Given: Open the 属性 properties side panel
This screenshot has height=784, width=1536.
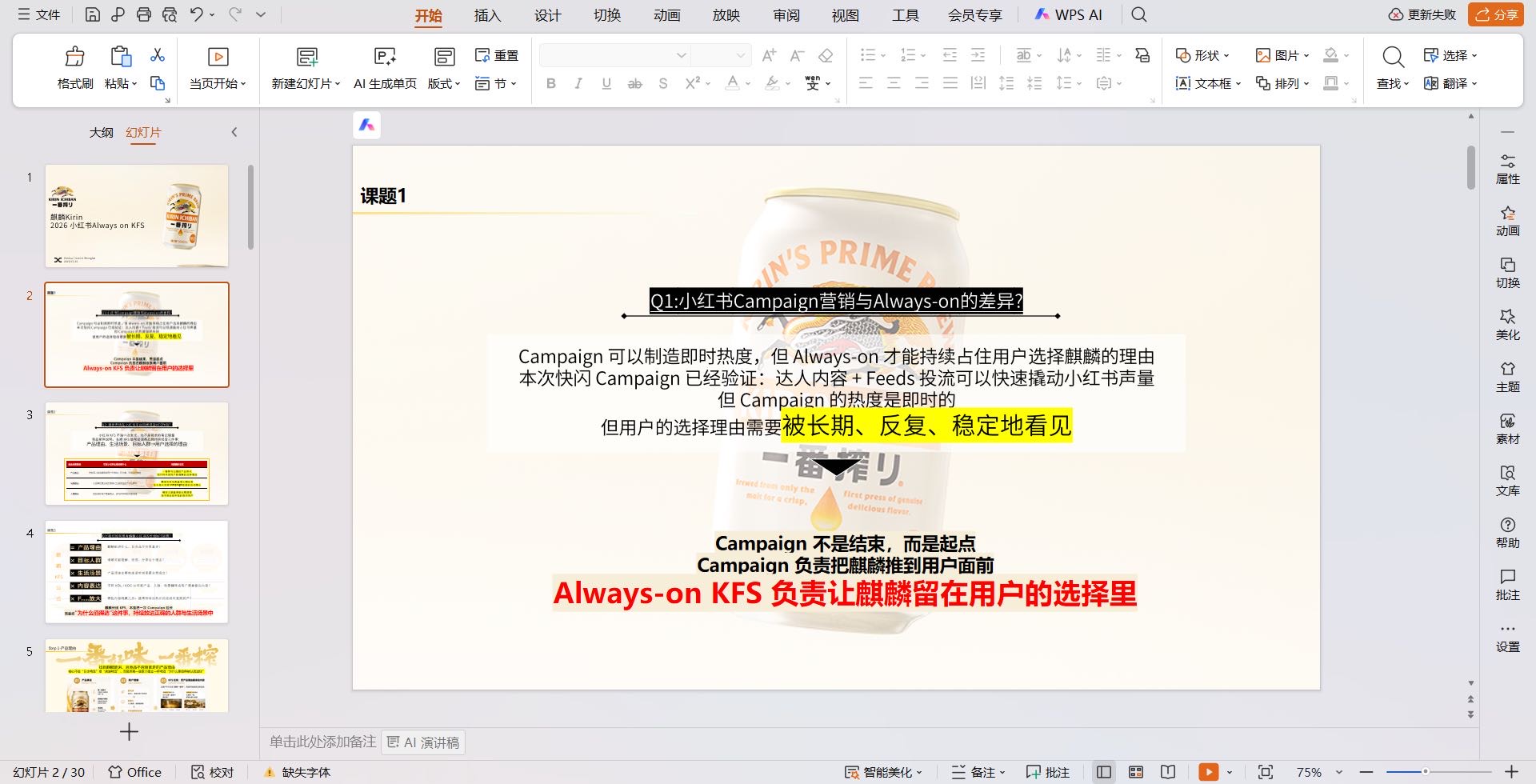Looking at the screenshot, I should click(1508, 169).
